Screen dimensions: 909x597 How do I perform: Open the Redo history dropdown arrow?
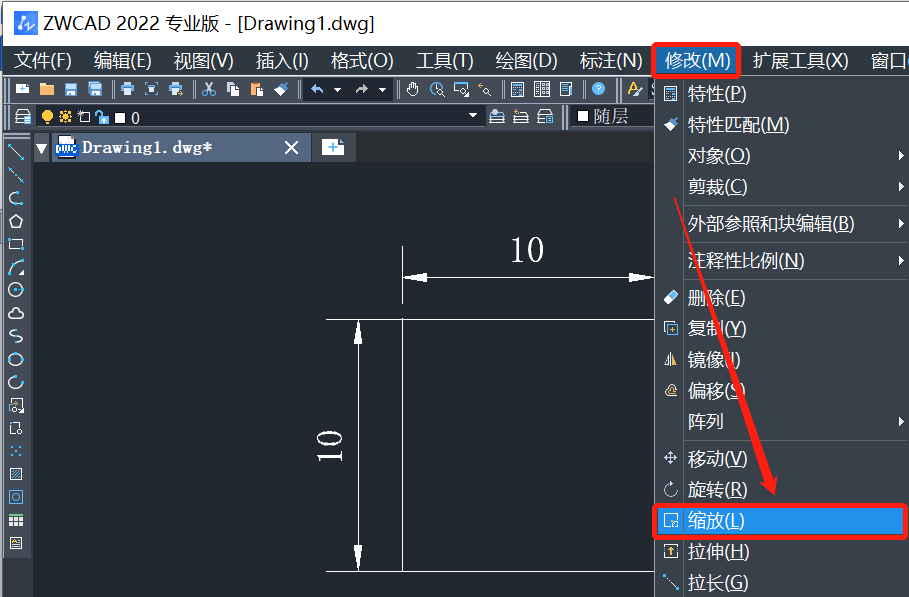(382, 90)
